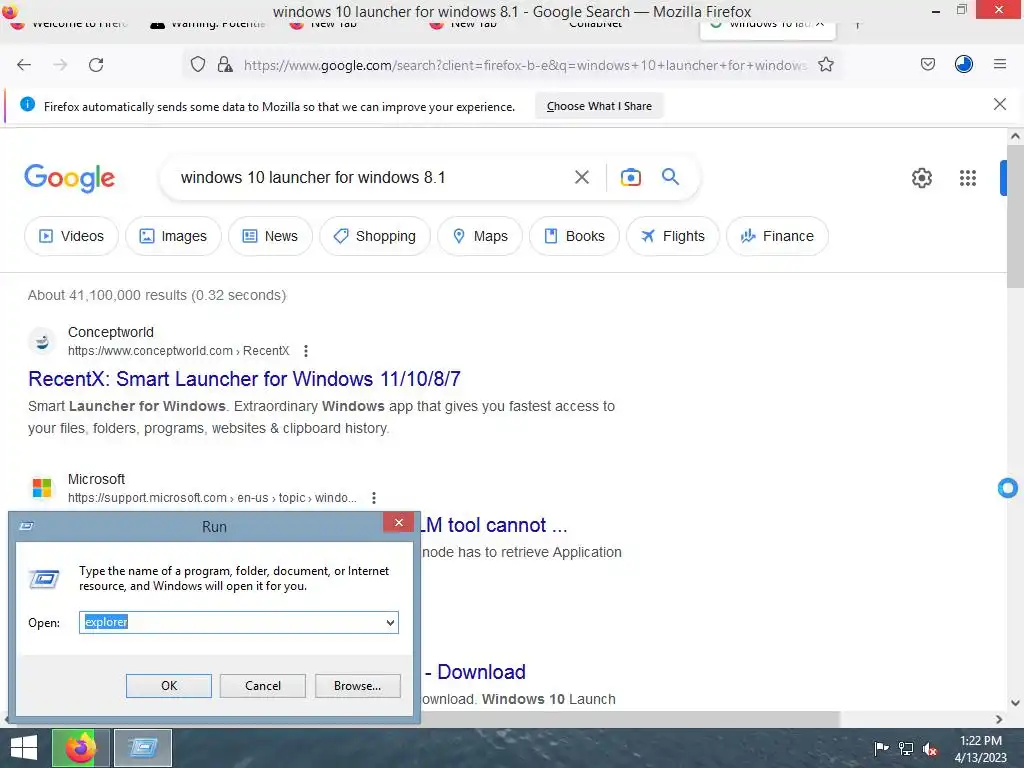Click Choose What I Share button
This screenshot has width=1024, height=768.
click(599, 106)
